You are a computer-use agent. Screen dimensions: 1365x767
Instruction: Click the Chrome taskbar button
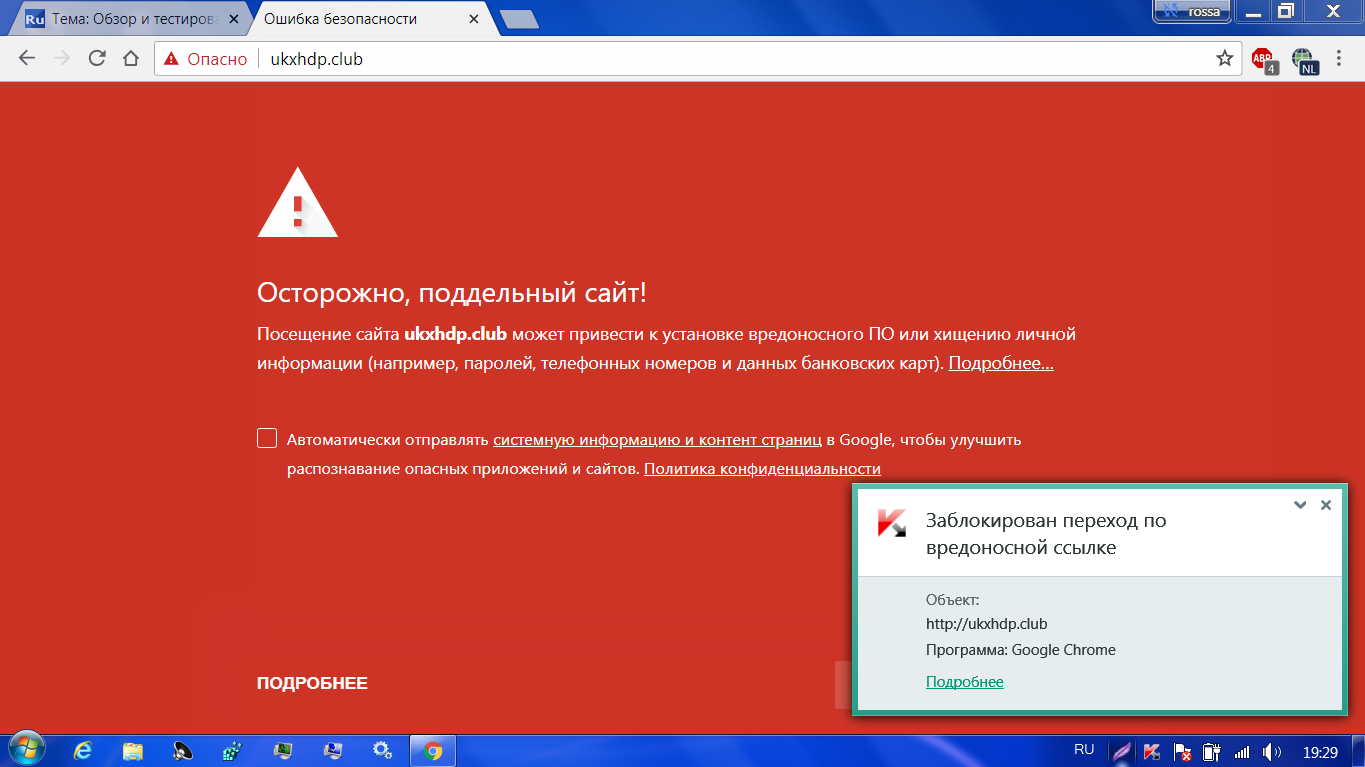[433, 750]
